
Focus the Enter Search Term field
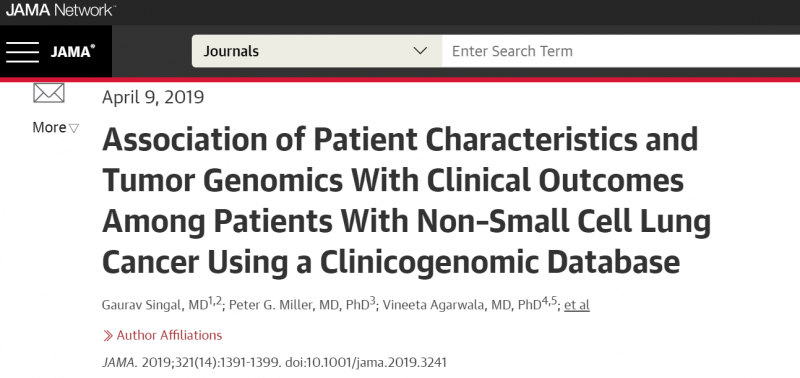point(621,51)
